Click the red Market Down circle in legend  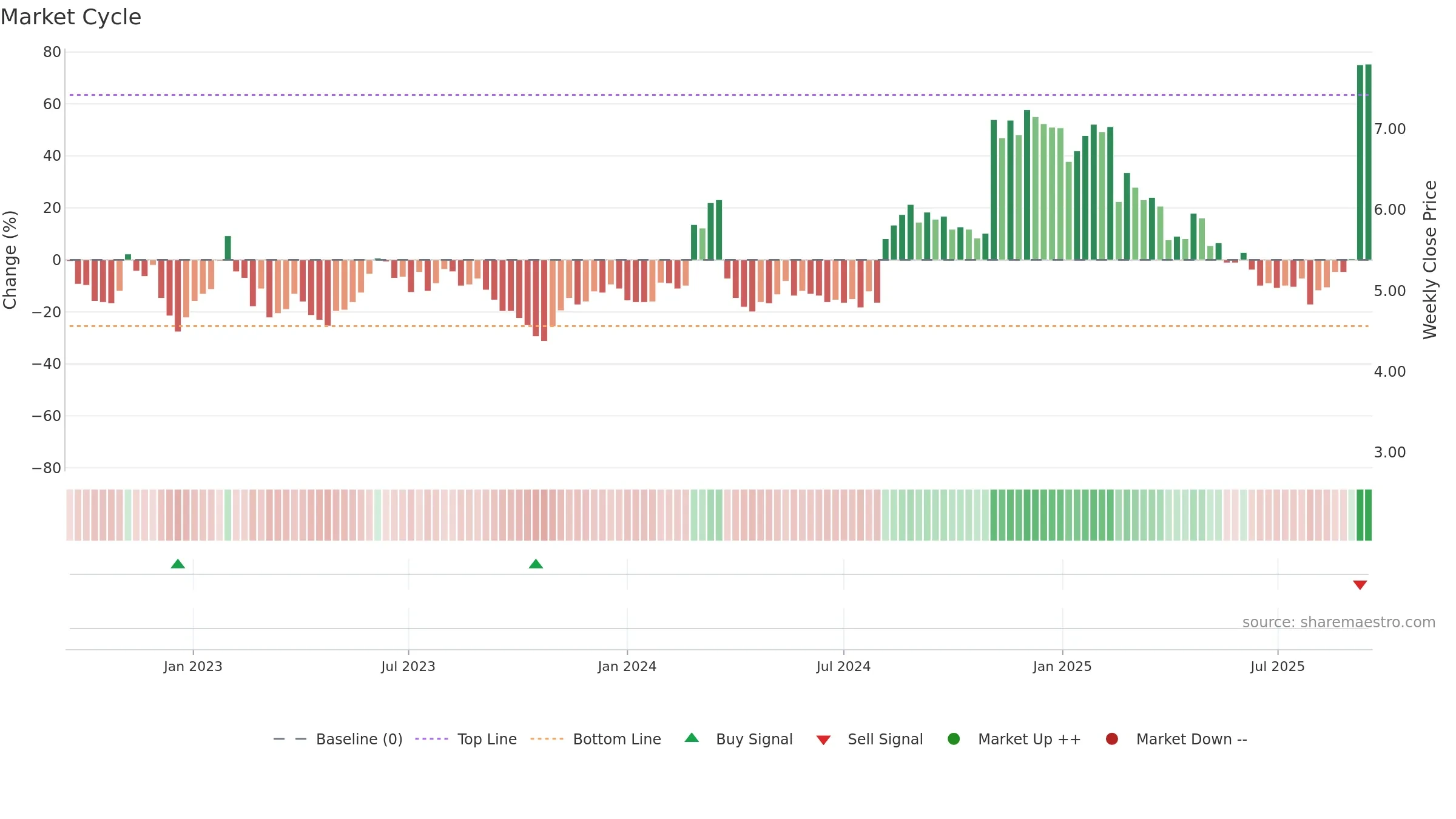coord(1112,739)
